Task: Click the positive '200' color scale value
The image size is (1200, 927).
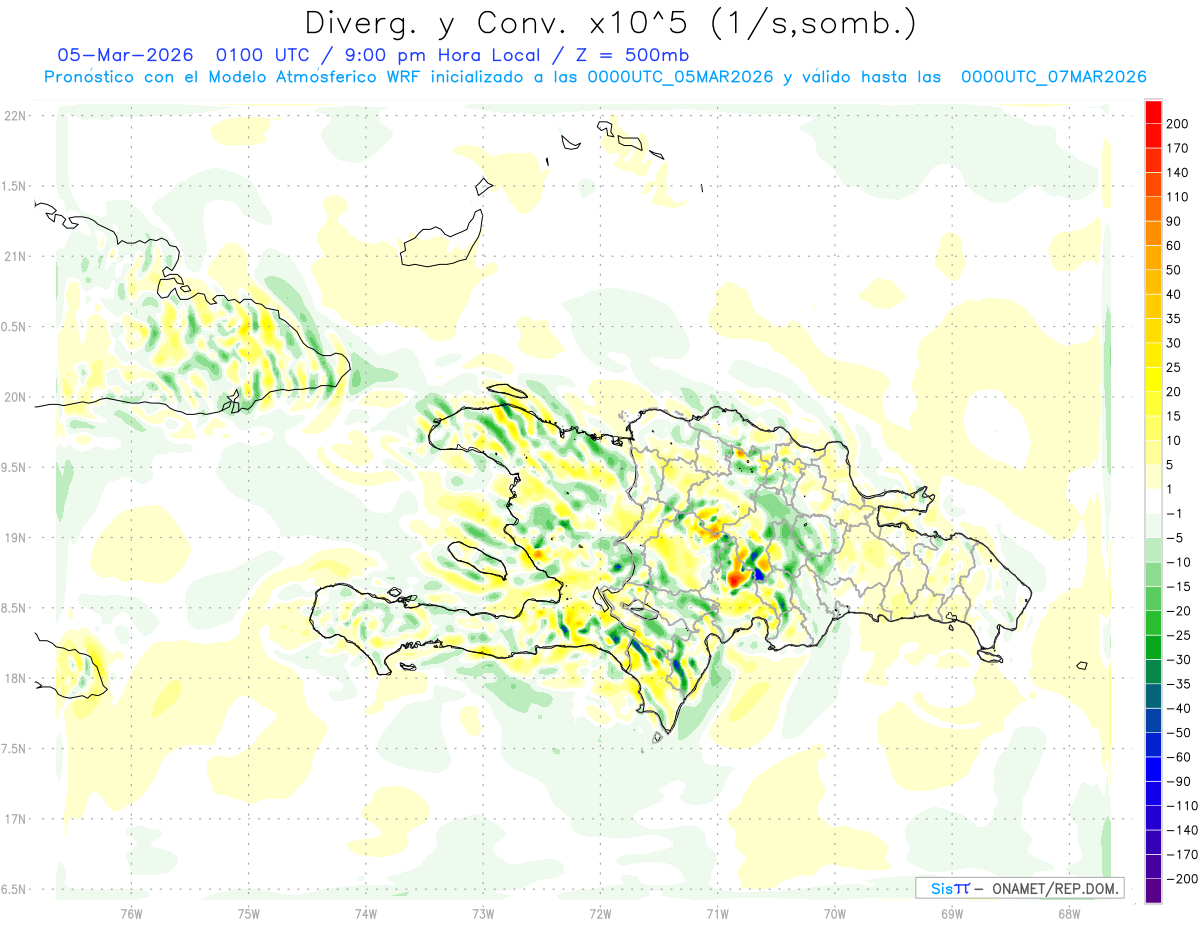Action: click(x=1177, y=123)
